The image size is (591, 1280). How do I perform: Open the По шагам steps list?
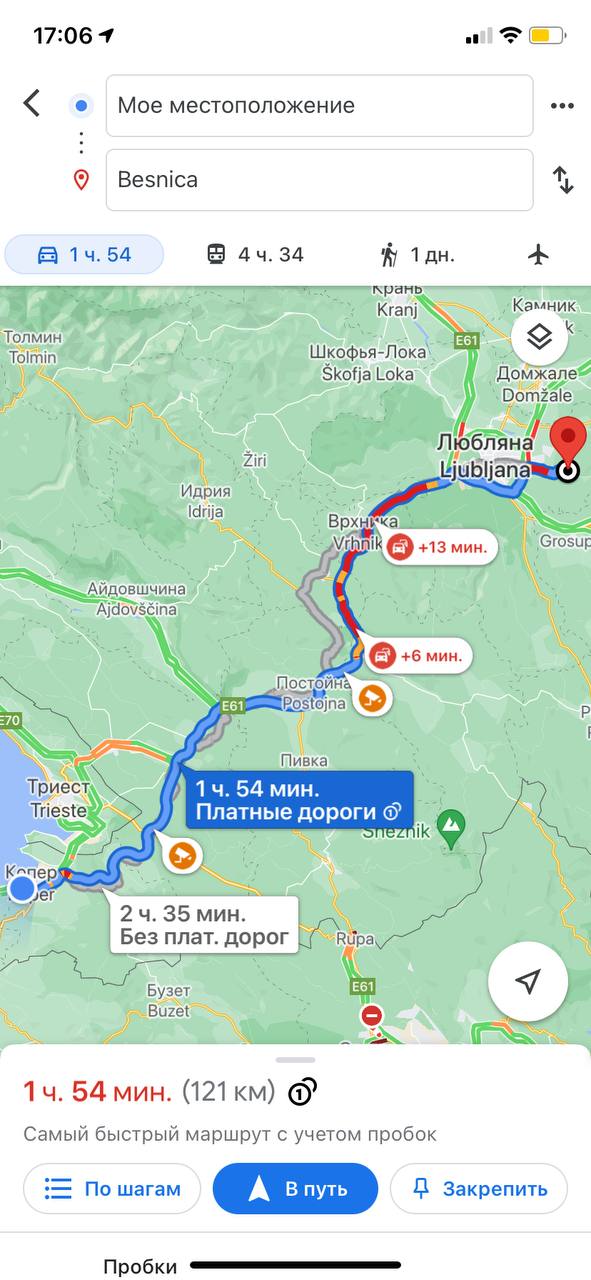tap(112, 1189)
